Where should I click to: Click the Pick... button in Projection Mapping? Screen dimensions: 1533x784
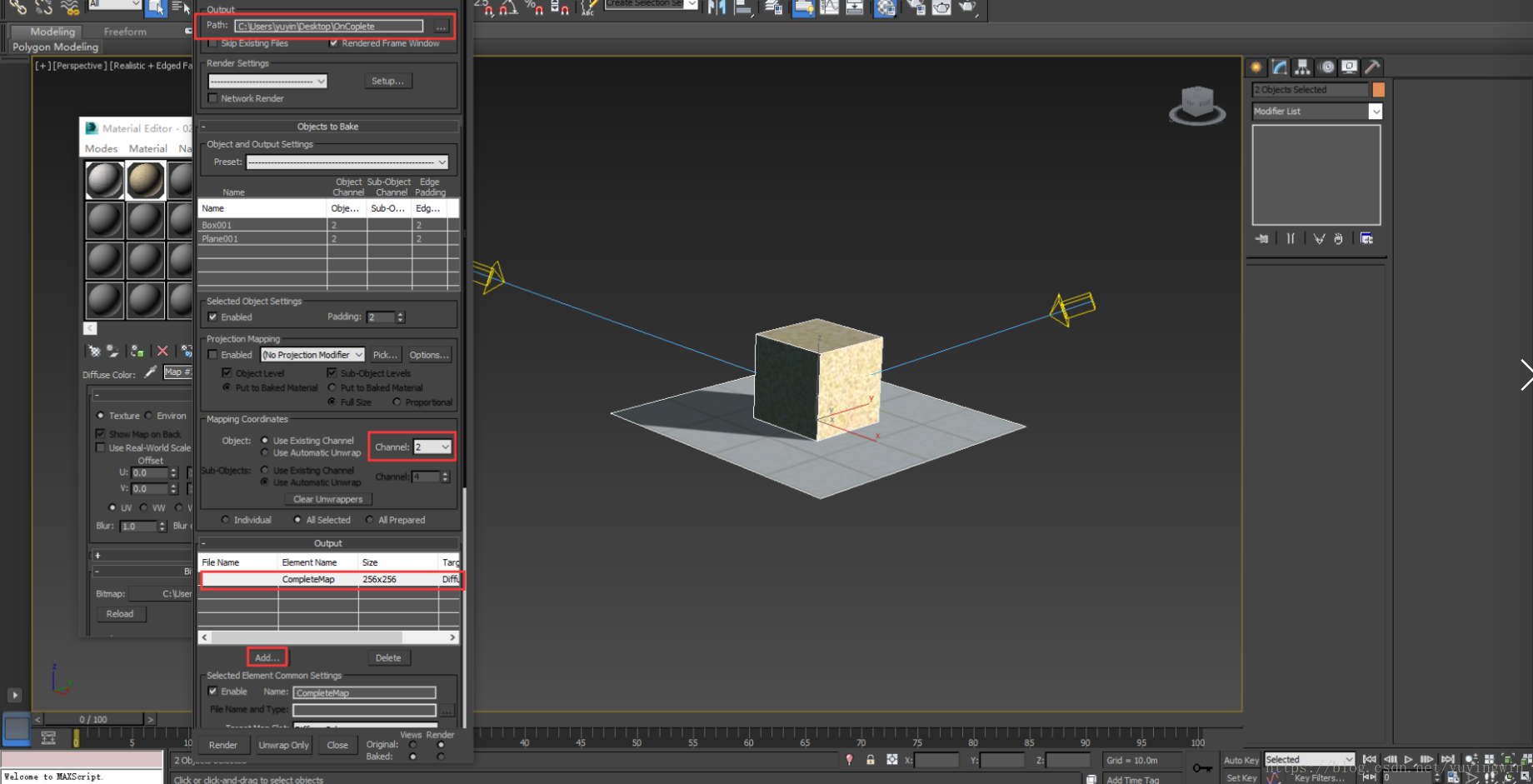pyautogui.click(x=385, y=355)
